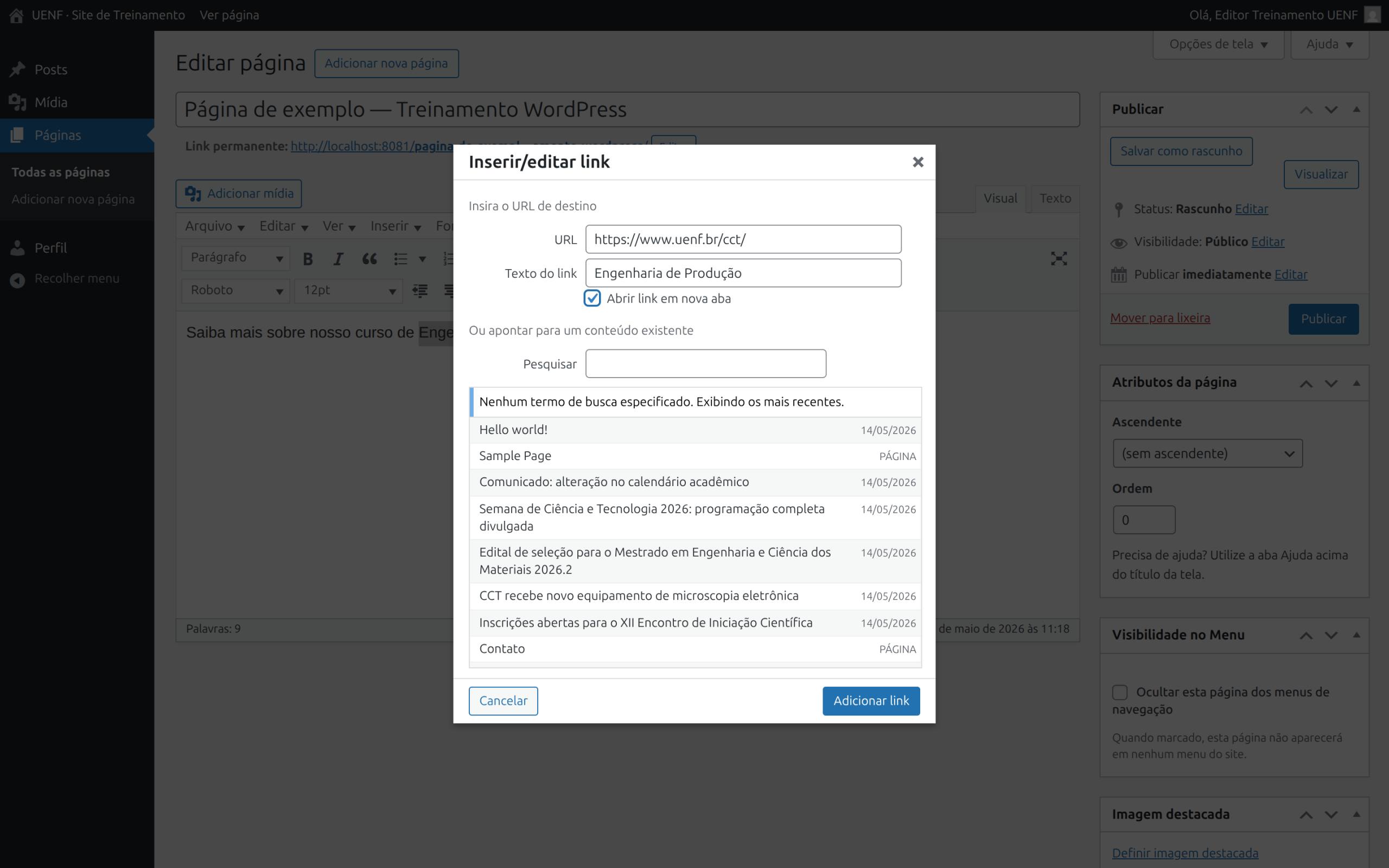Collapse the Visibilidade no Menu panel
The image size is (1389, 868).
tap(1356, 635)
